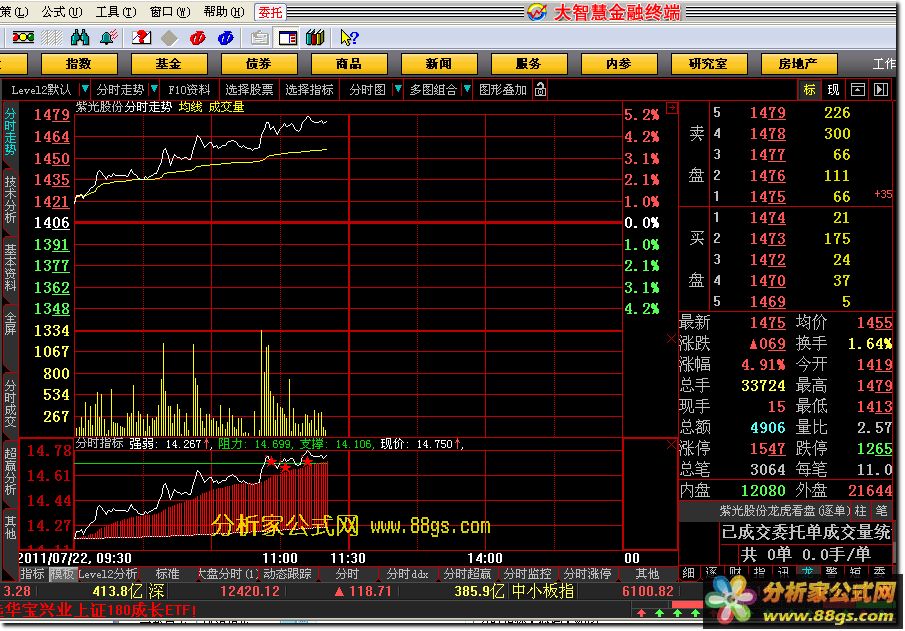Viewport: 905px width, 631px height.
Task: Open the 工具 menu
Action: [115, 12]
